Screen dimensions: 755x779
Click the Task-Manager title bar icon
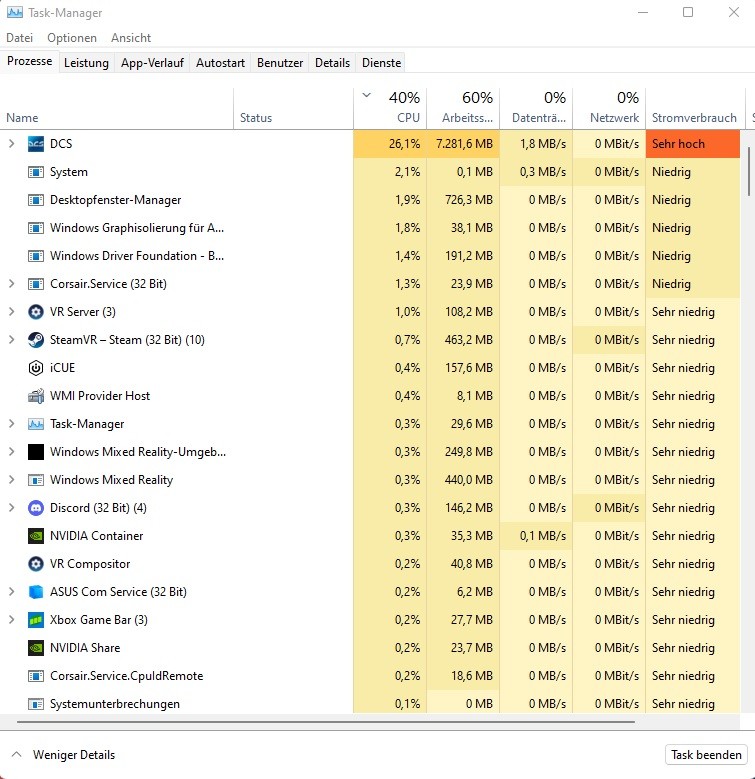coord(14,12)
